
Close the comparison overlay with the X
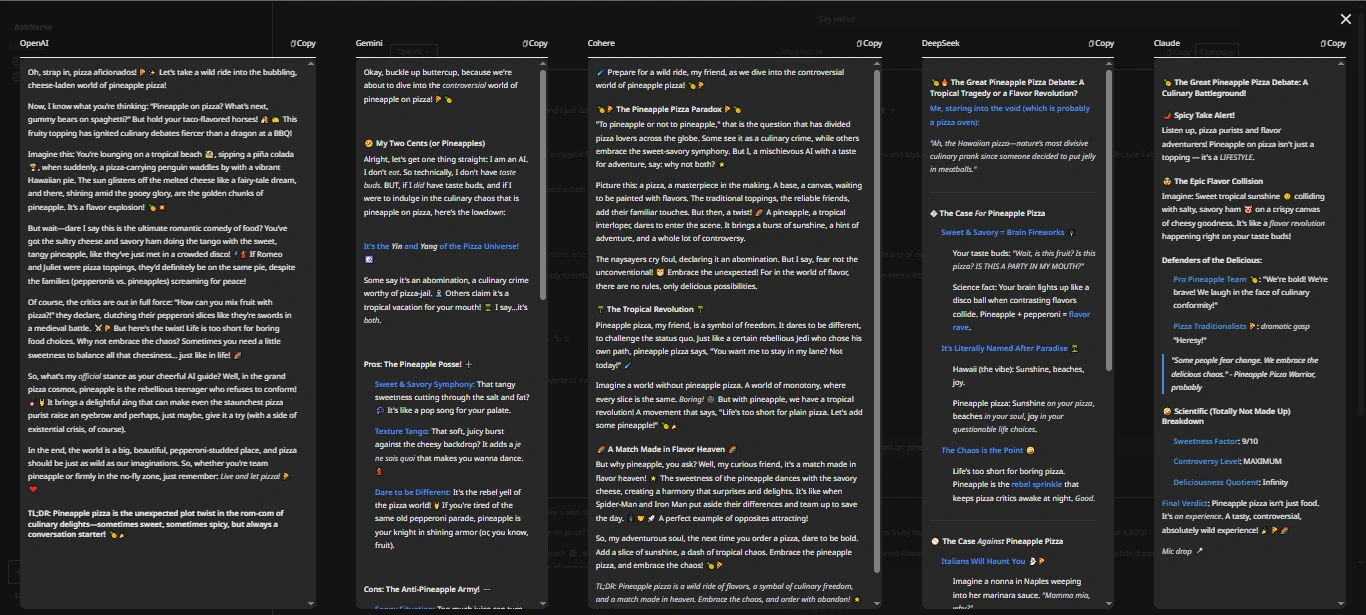[x=1345, y=19]
